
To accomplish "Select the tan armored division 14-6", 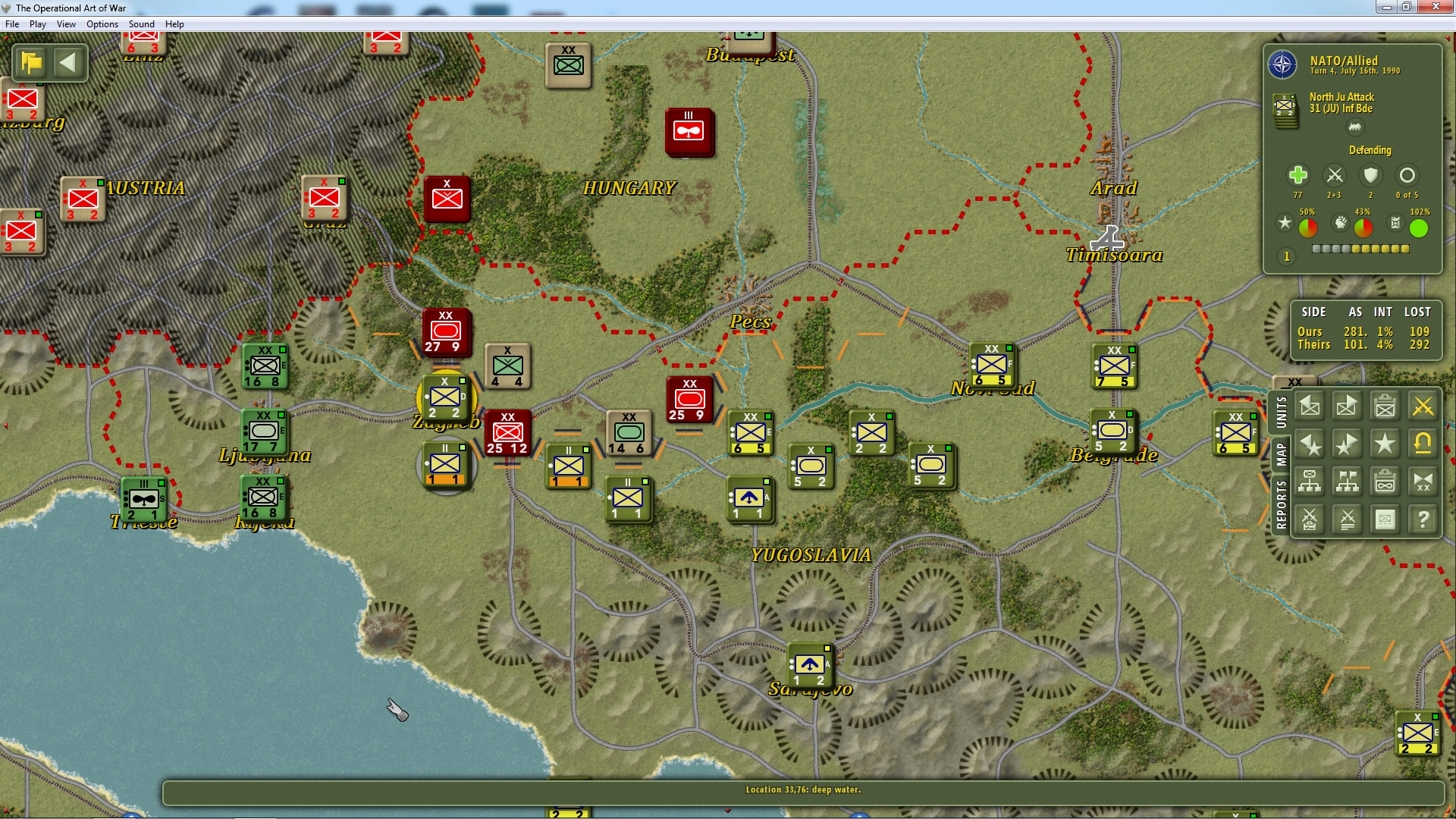I will click(629, 433).
